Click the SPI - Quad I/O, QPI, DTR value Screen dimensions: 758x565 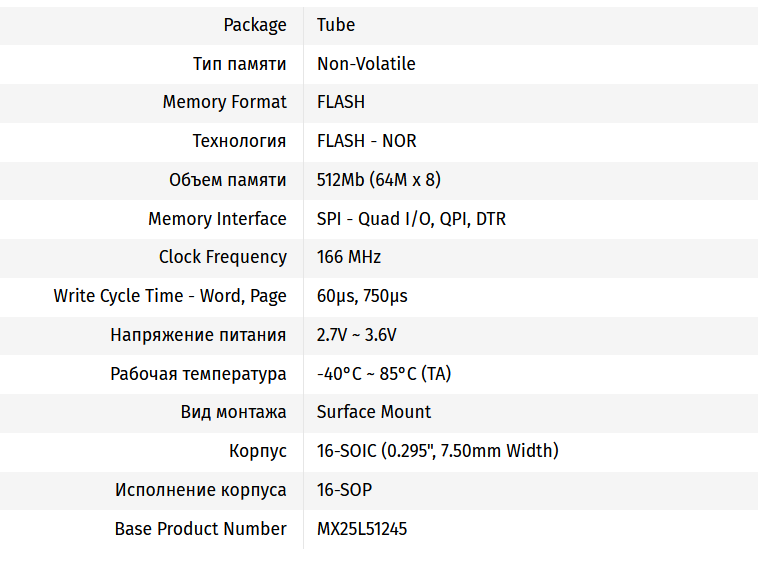click(x=411, y=219)
